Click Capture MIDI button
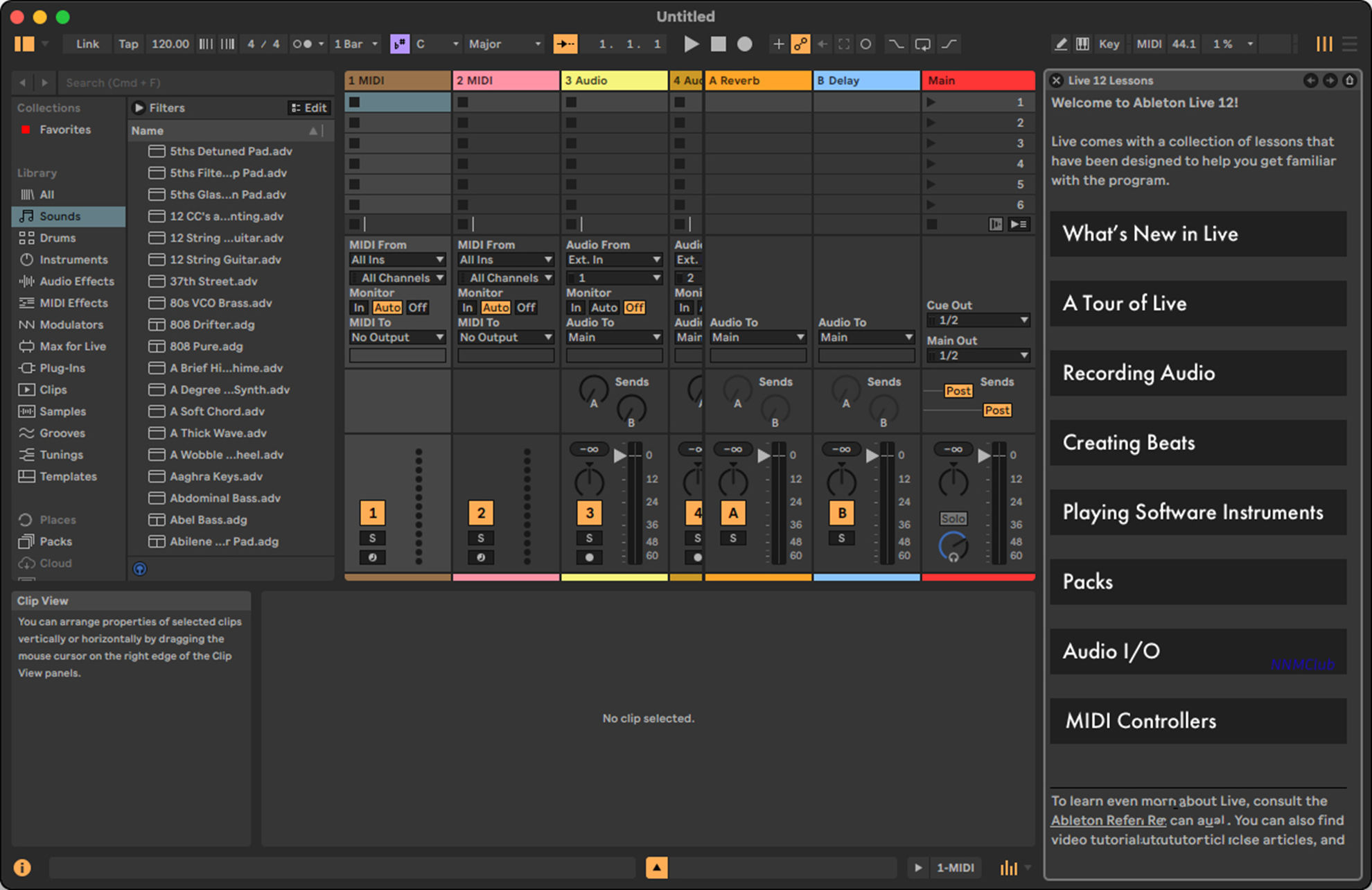The width and height of the screenshot is (1372, 890). [844, 44]
